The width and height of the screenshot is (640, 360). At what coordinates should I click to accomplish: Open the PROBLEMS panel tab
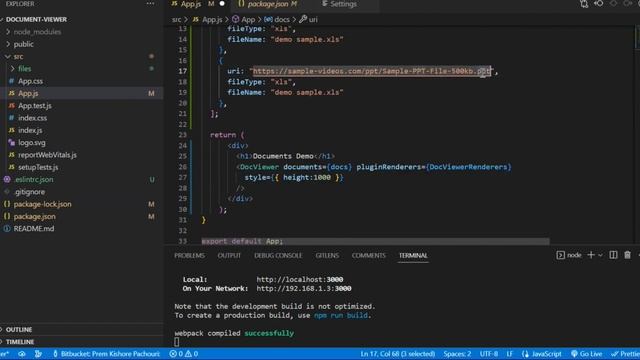coord(189,256)
